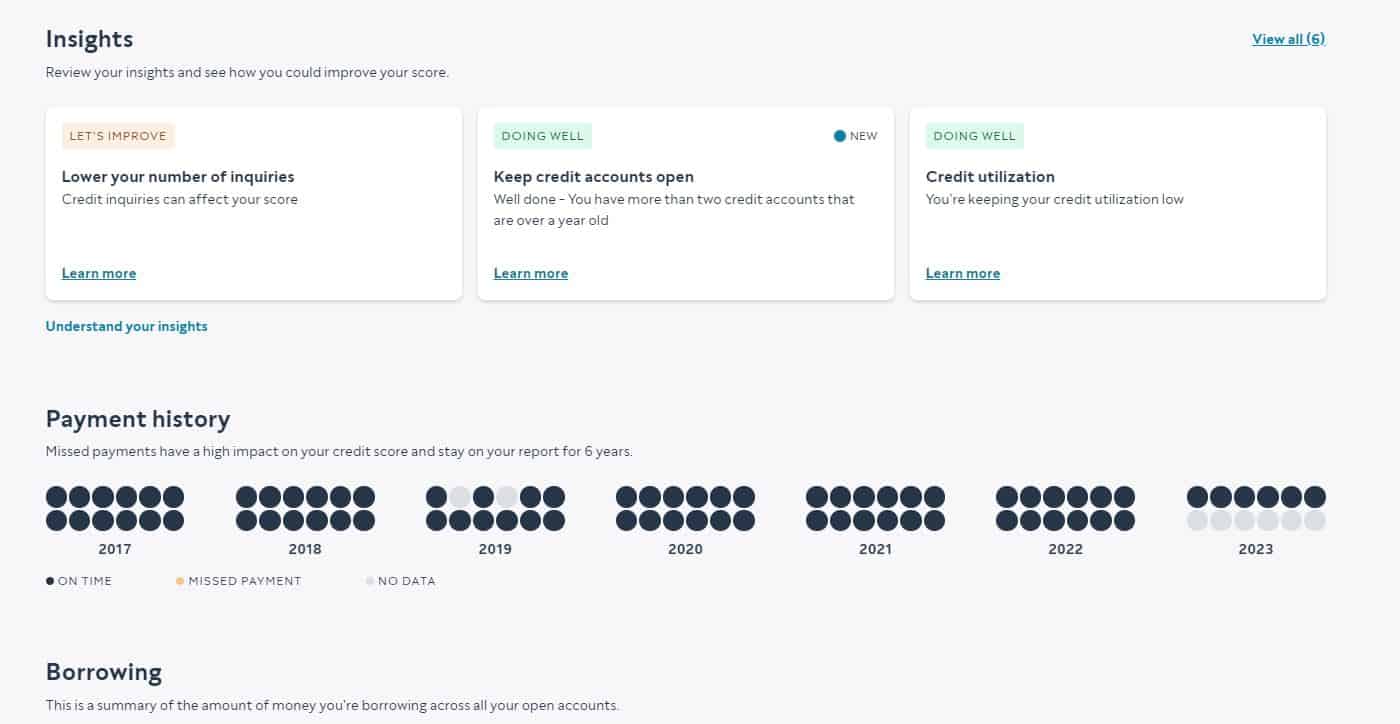
Task: Click the DOING WELL badge on Keep credit accounts open
Action: coord(542,135)
